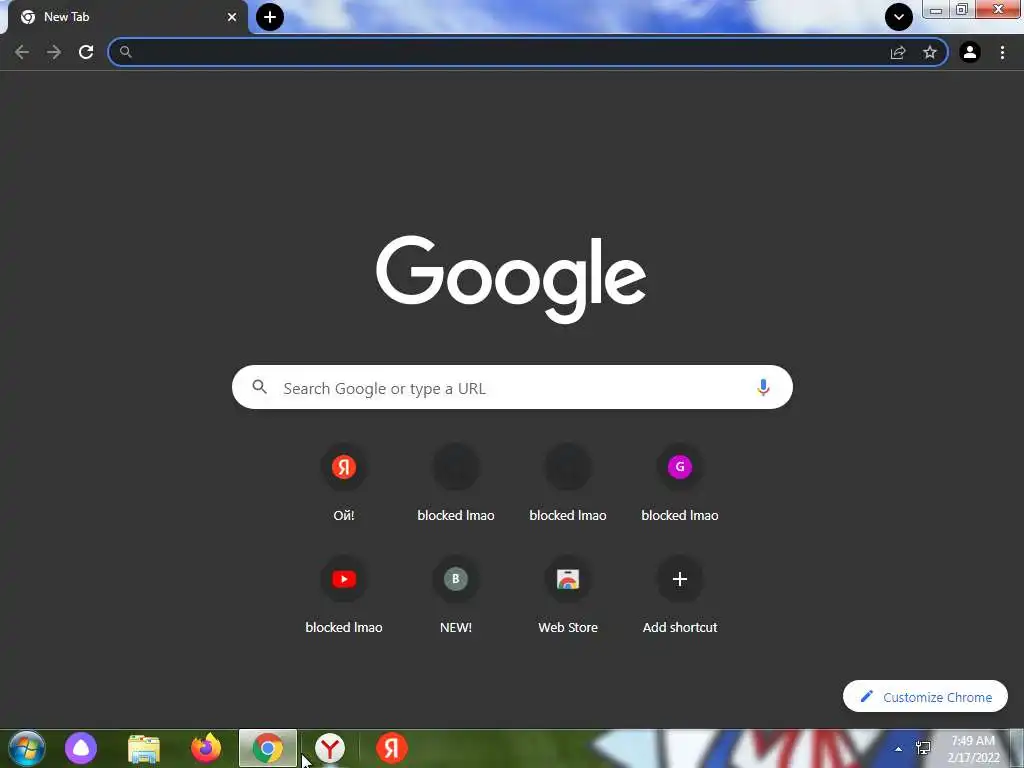This screenshot has height=768, width=1024.
Task: Start voice search with the microphone icon
Action: coord(763,387)
